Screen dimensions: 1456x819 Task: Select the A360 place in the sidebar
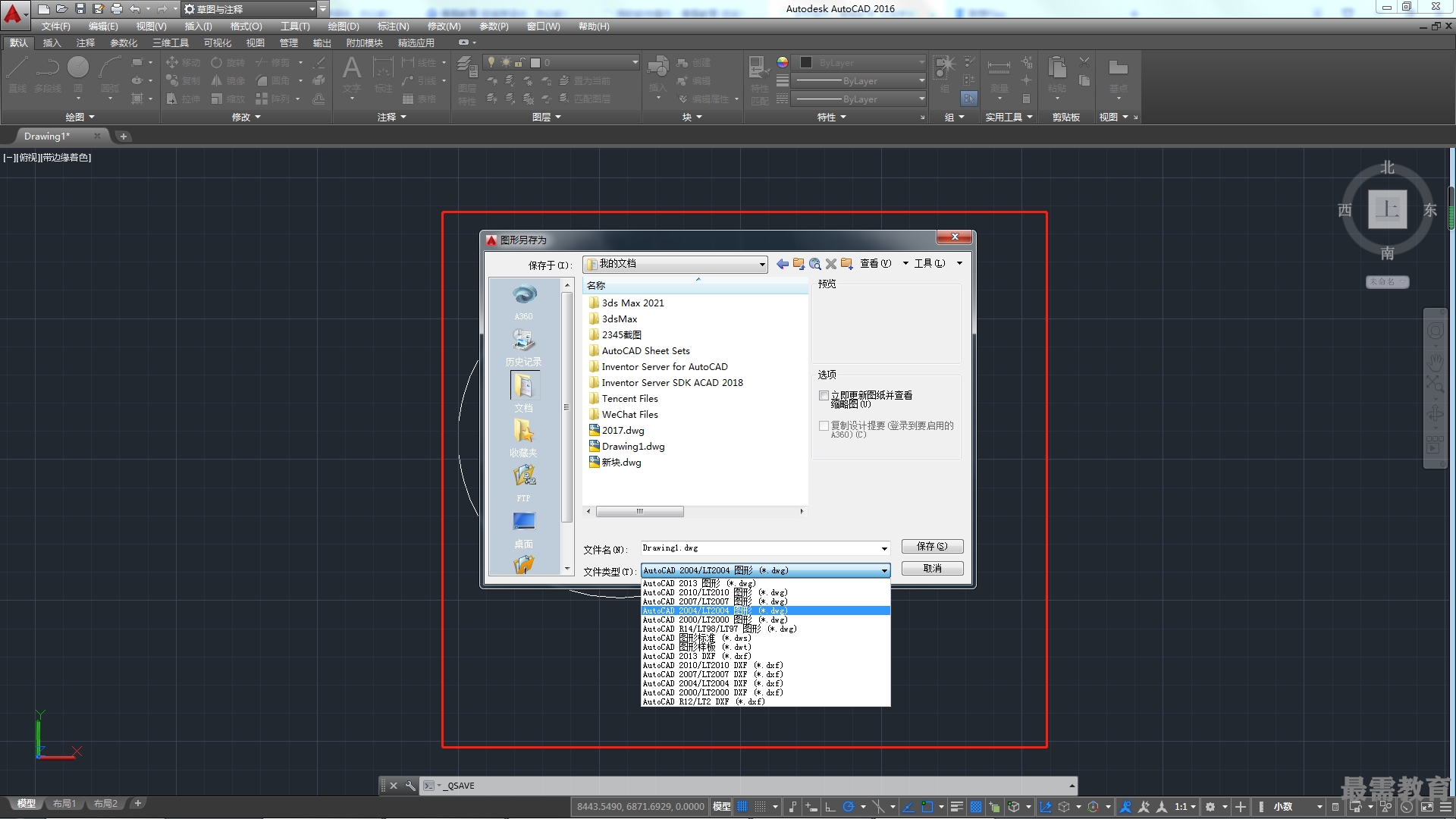click(x=524, y=302)
